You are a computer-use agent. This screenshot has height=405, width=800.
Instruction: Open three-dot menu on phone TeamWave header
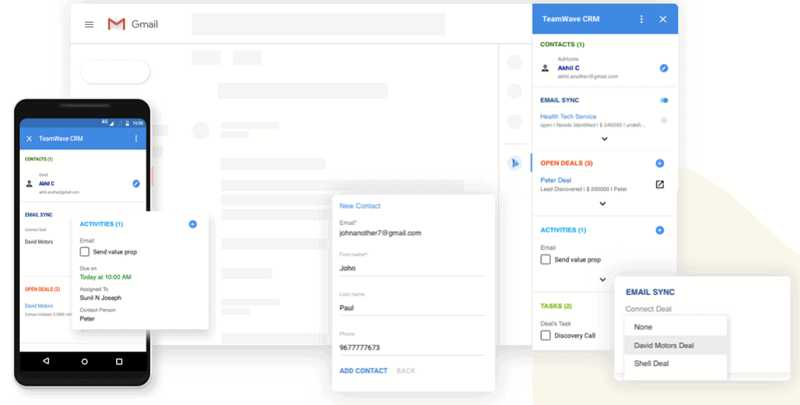click(136, 138)
